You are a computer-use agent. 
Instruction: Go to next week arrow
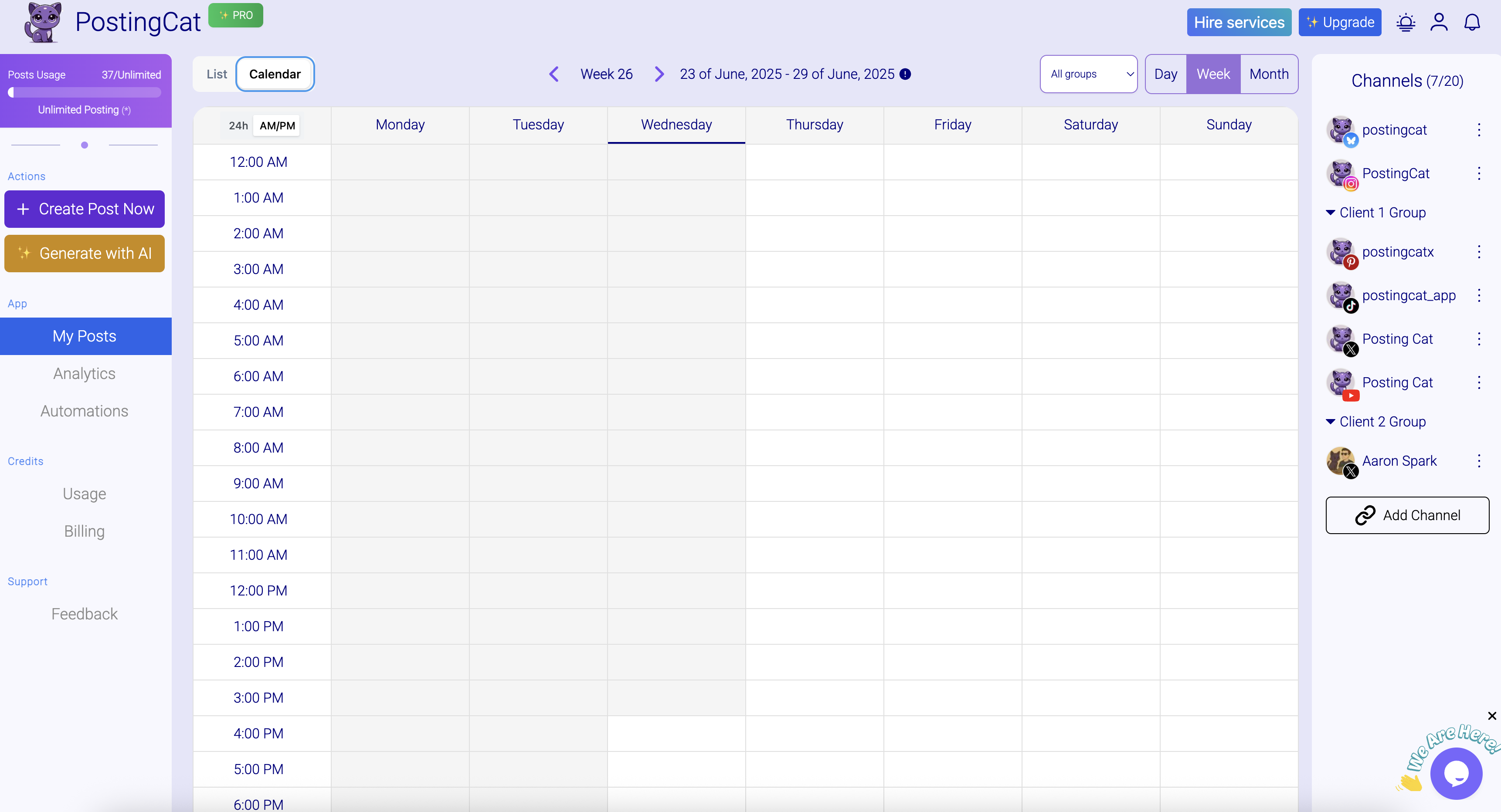click(659, 74)
